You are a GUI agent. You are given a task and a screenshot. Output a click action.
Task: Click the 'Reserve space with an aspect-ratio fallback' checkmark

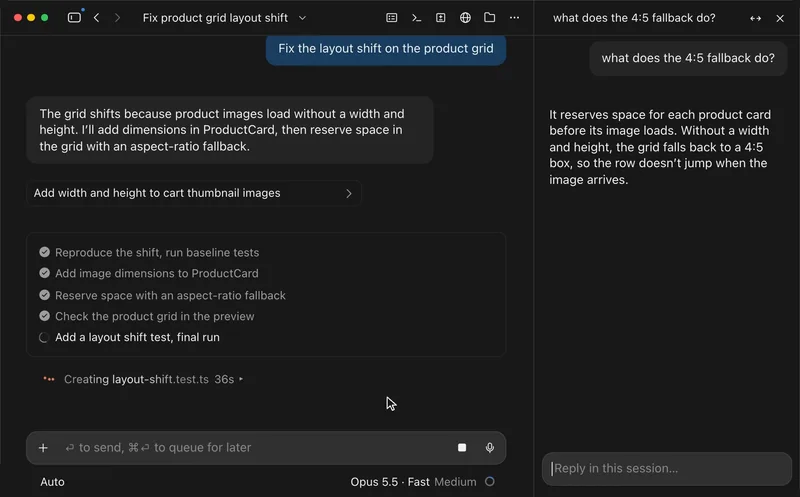click(x=44, y=295)
